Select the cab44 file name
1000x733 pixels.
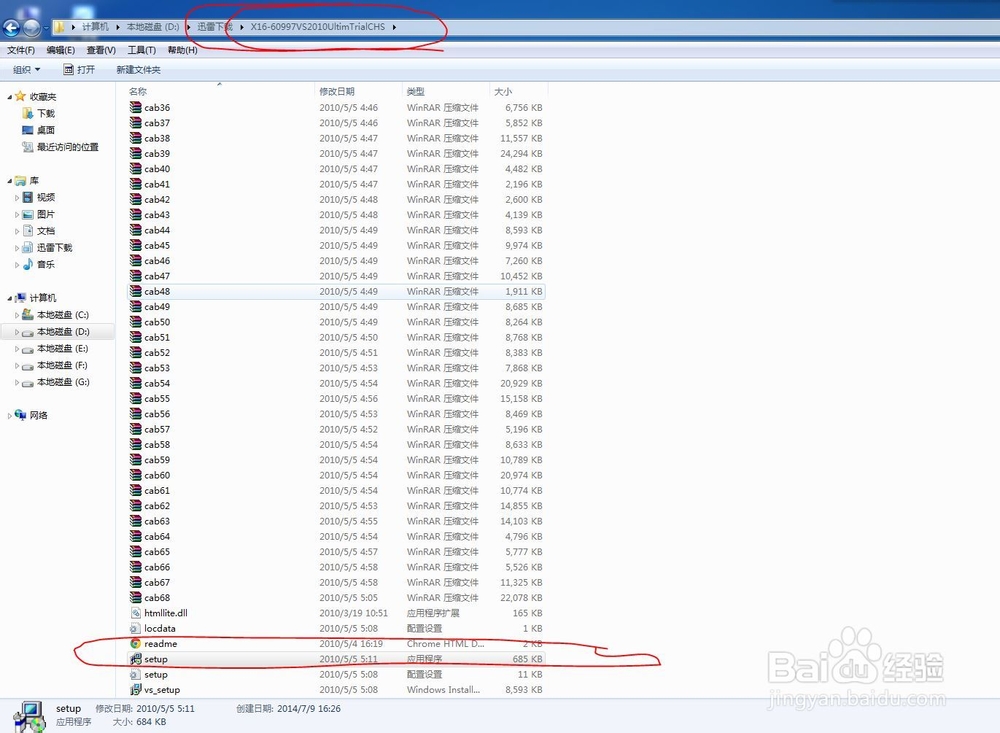pos(157,230)
